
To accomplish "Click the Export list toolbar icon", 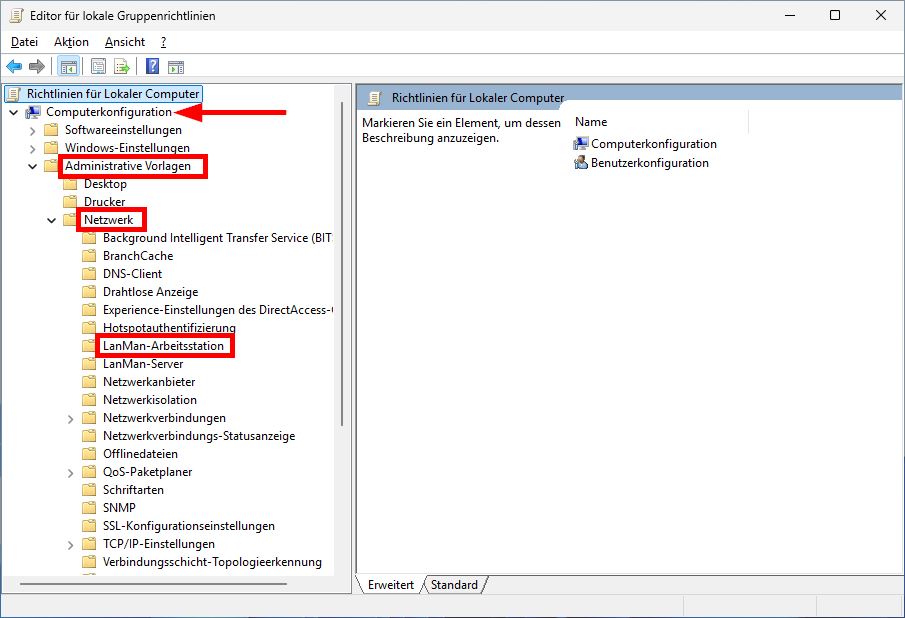I will [x=121, y=66].
